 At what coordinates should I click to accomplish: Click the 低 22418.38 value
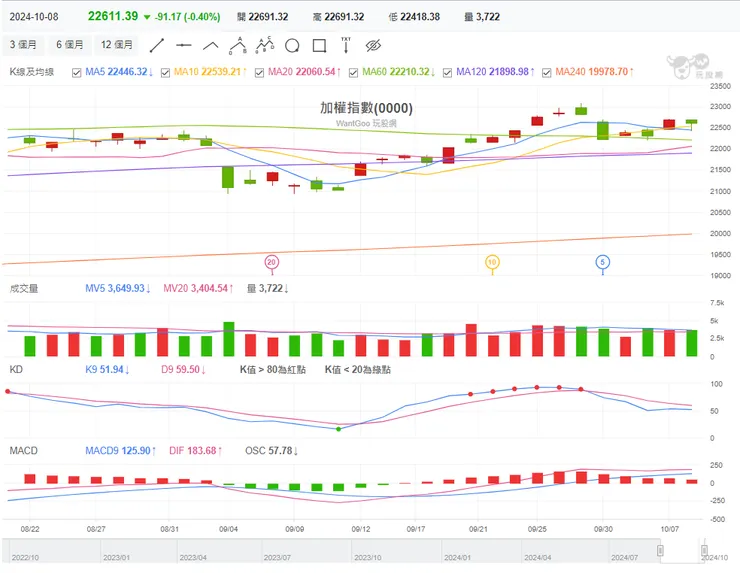tap(414, 17)
